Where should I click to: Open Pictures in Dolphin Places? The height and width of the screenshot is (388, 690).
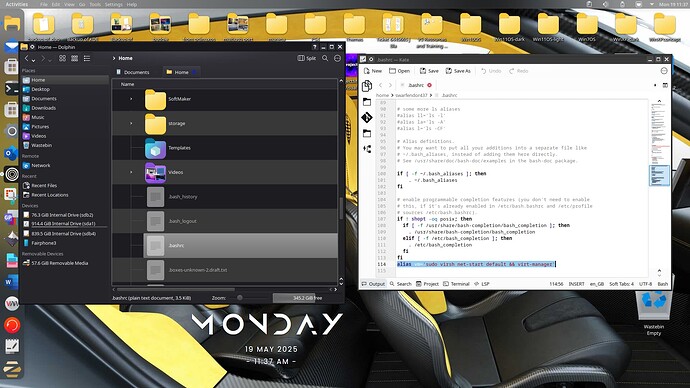point(40,126)
